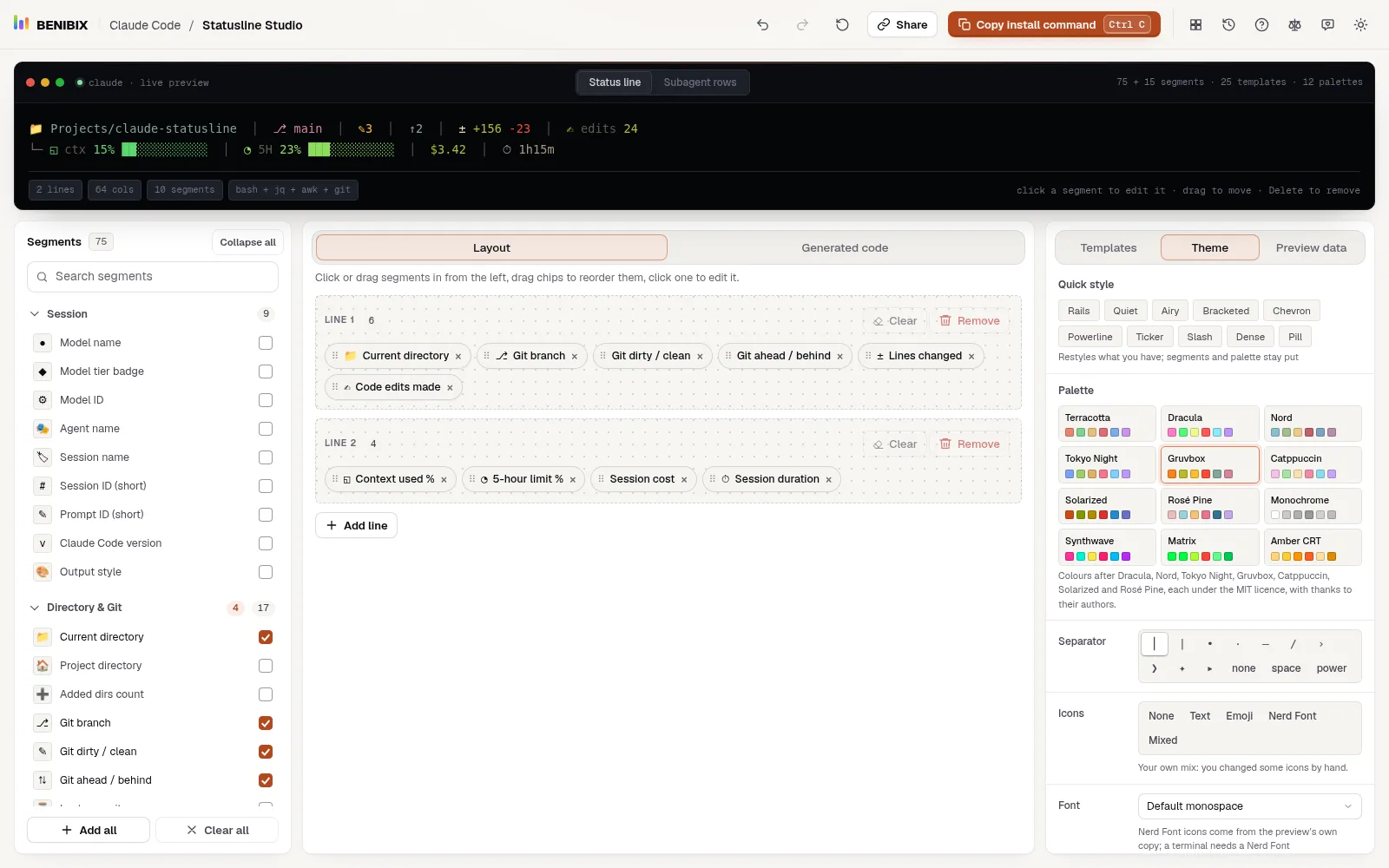Click the redo arrow icon
This screenshot has height=868, width=1389.
[x=802, y=25]
